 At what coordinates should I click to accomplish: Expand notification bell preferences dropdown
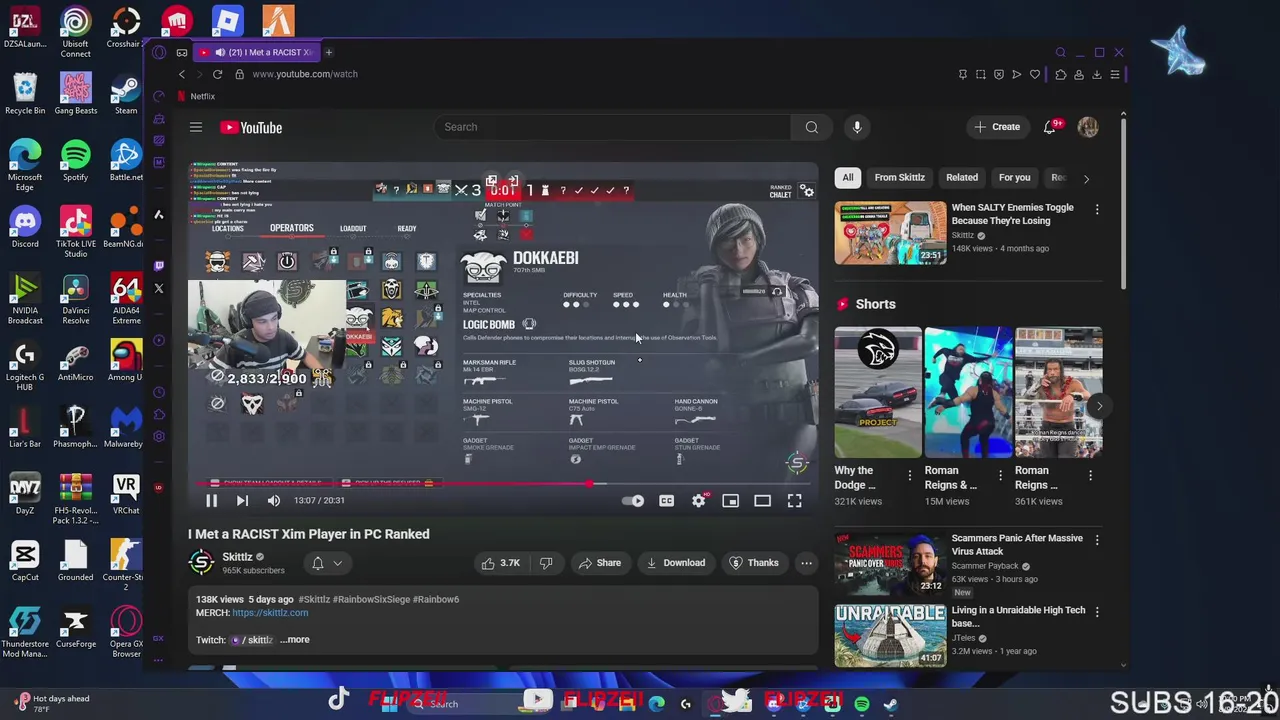click(338, 563)
